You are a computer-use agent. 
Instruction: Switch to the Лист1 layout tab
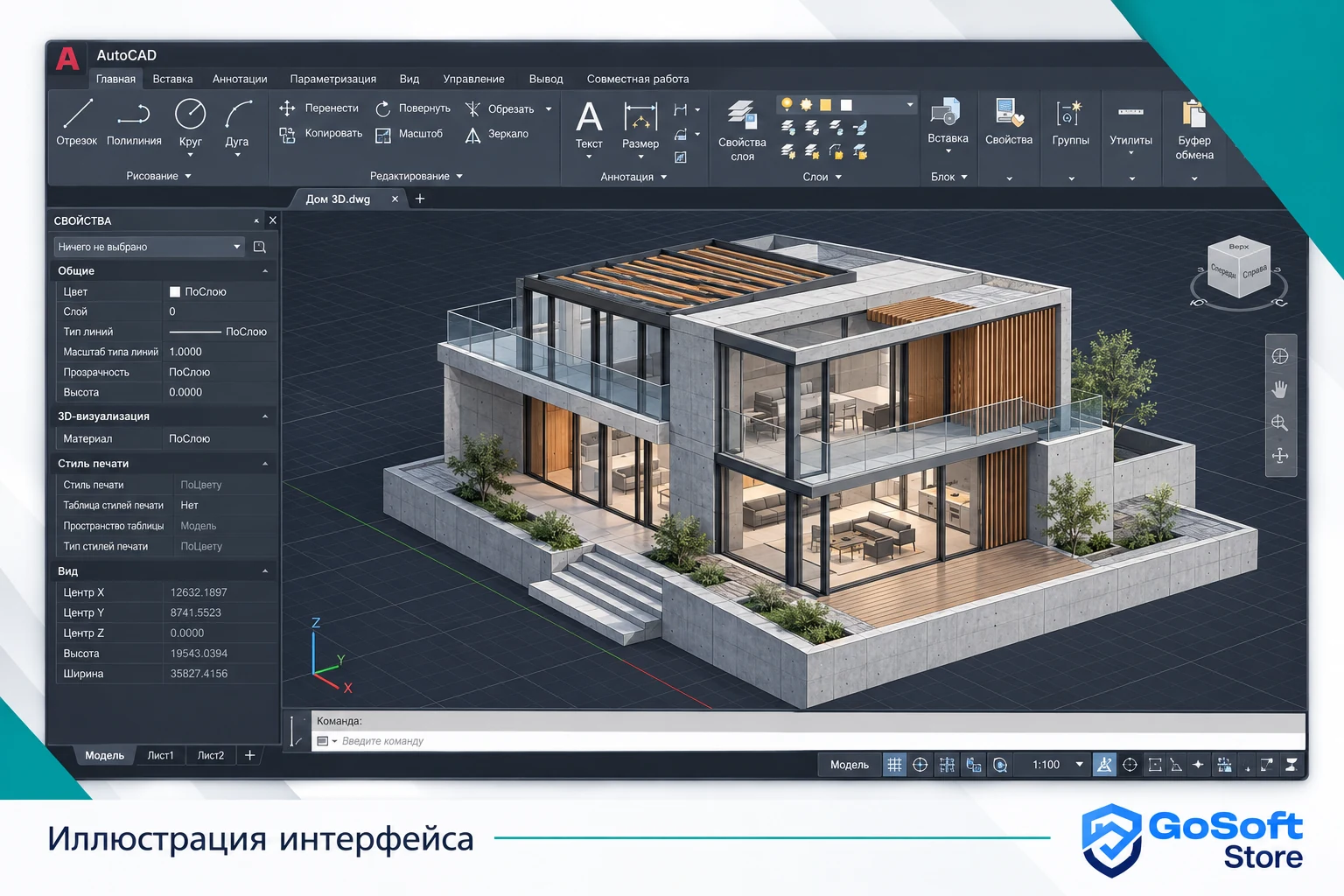[160, 755]
